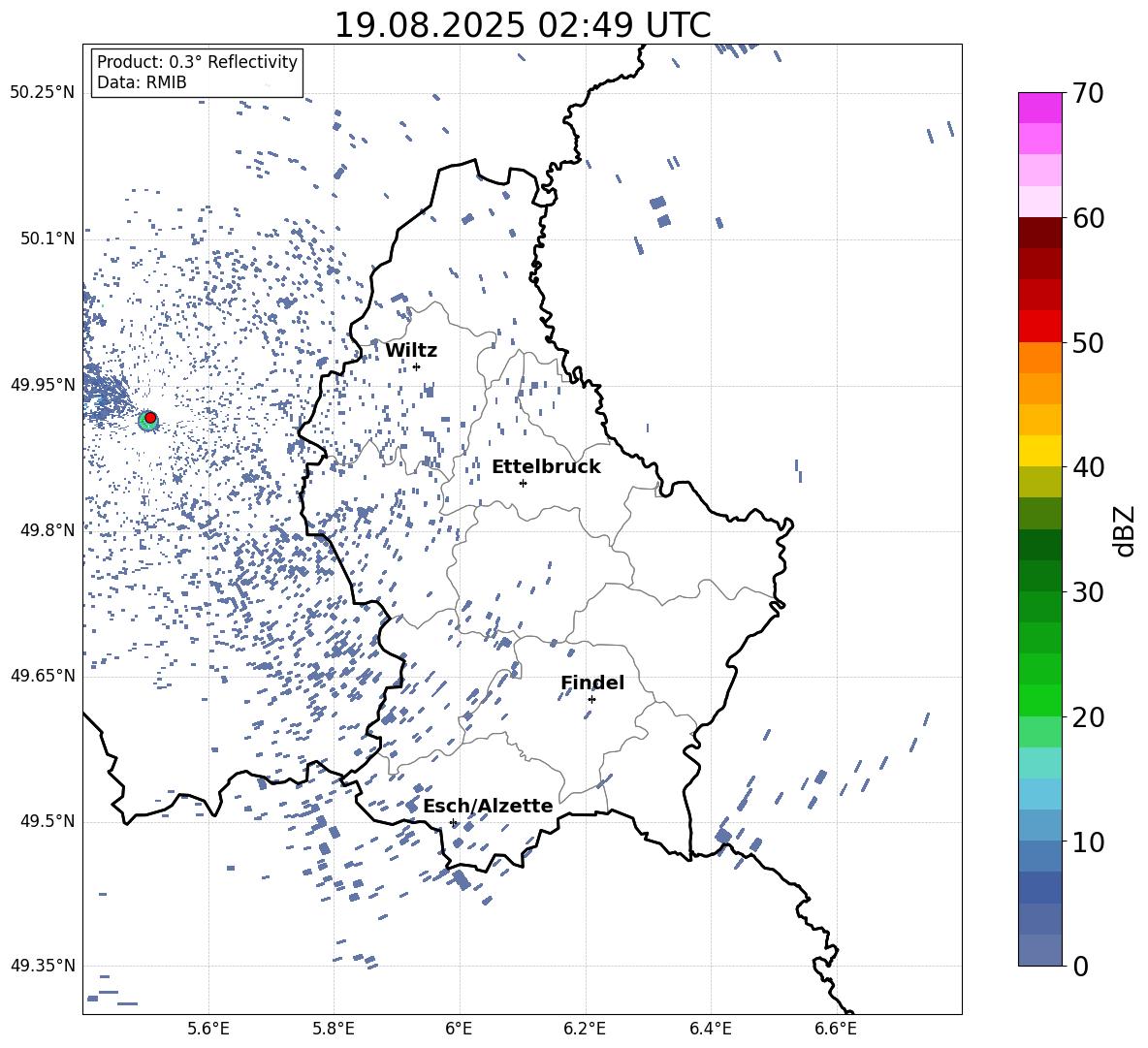
Task: Click the title timestamp 19.08.2025 02:49 UTC
Action: (523, 25)
